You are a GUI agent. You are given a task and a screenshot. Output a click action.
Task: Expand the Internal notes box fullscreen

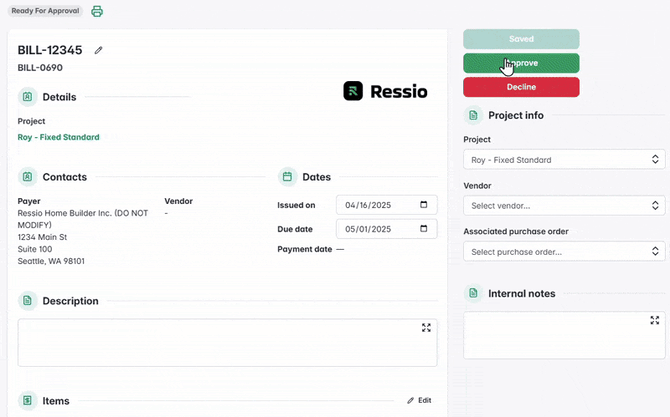click(655, 321)
